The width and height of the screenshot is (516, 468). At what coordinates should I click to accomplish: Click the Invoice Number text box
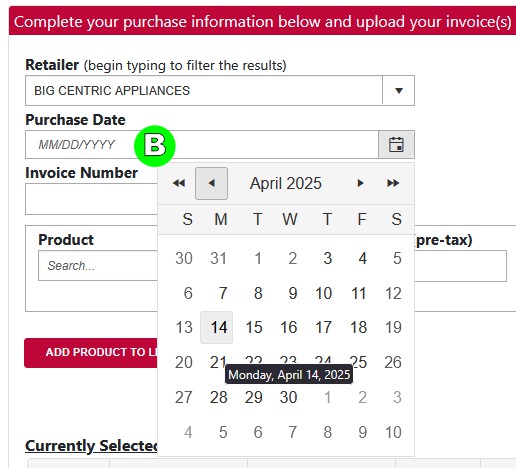pos(91,199)
